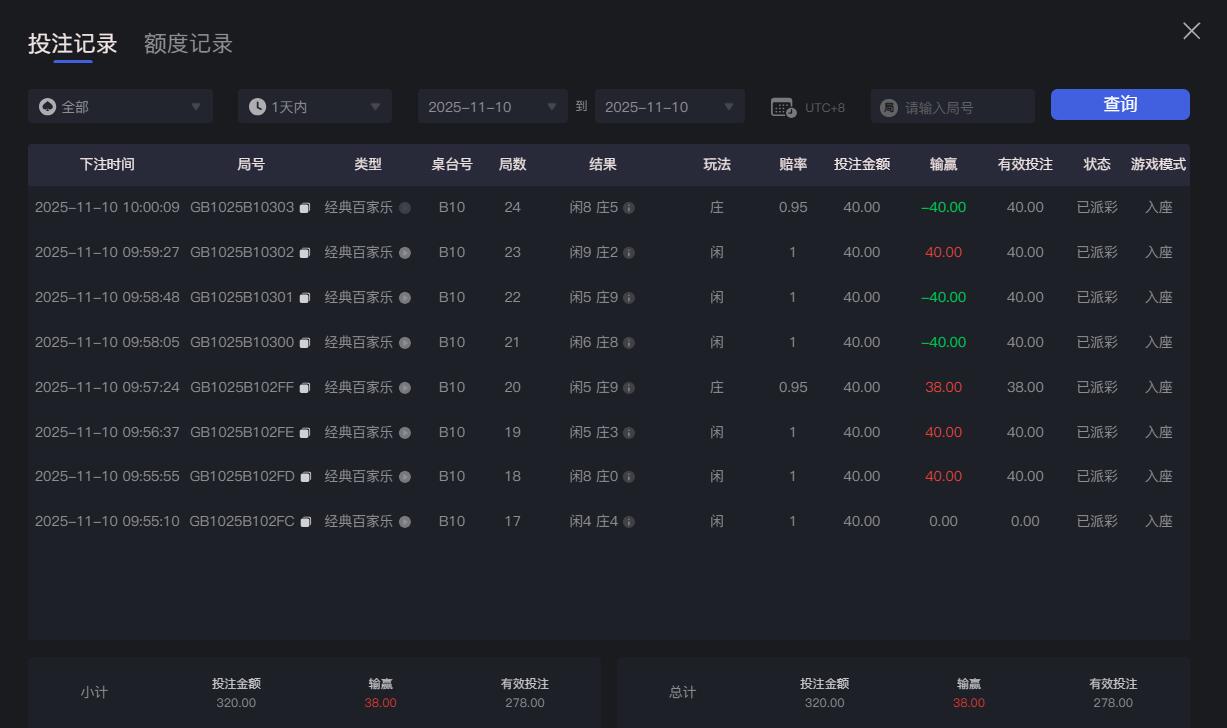Copy game ID GB1025B10301
Viewport: 1227px width, 728px height.
pos(305,297)
